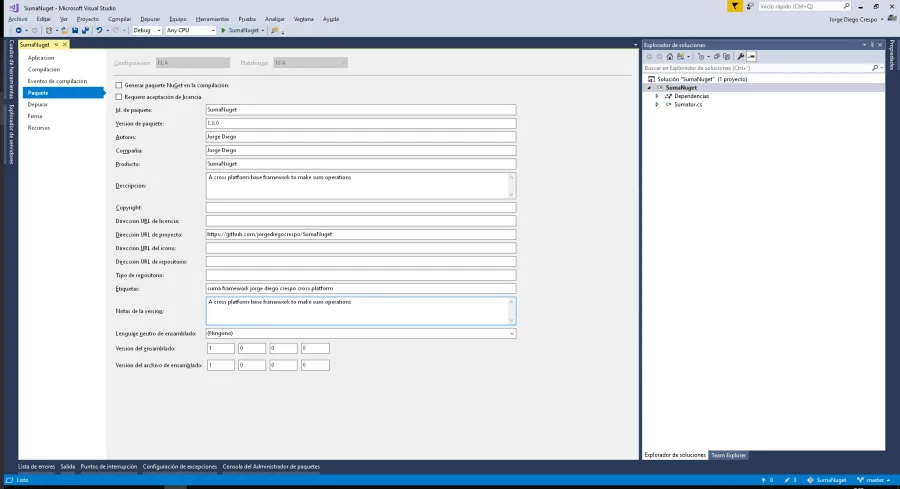Click the pin icon on the SumaNuget document tab

56,44
